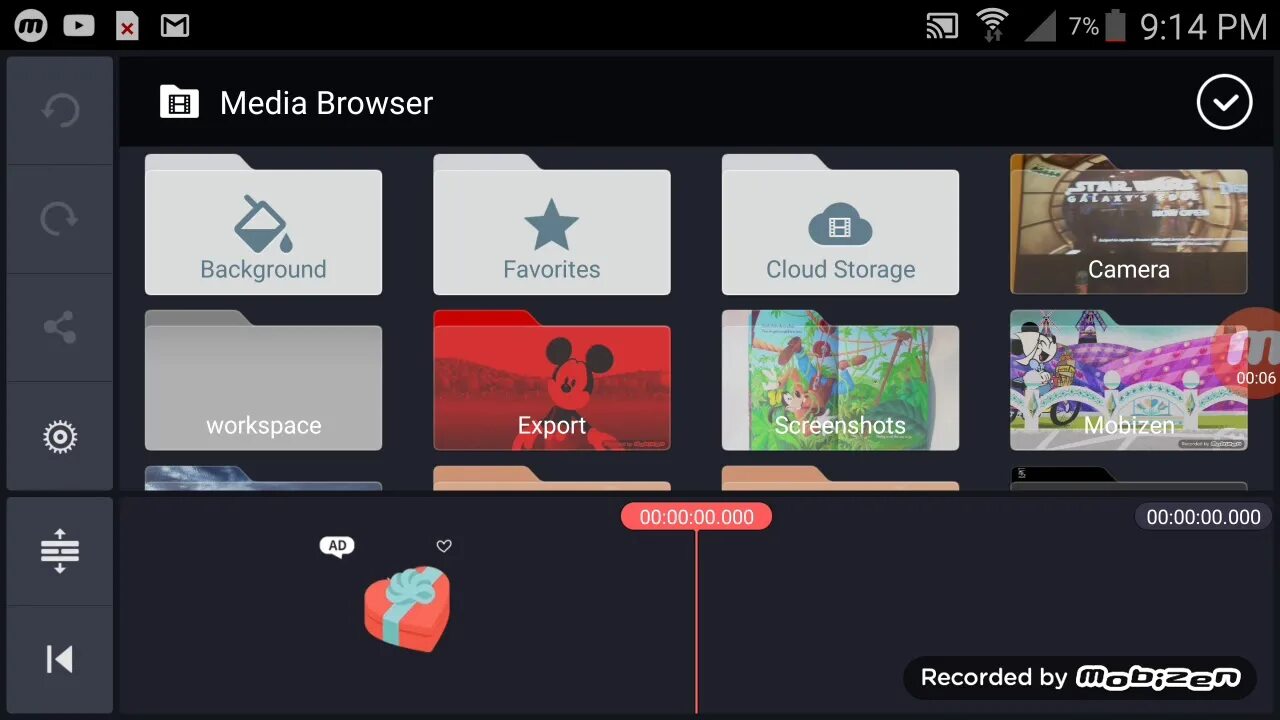Open the Camera folder
The width and height of the screenshot is (1280, 720).
coord(1129,225)
